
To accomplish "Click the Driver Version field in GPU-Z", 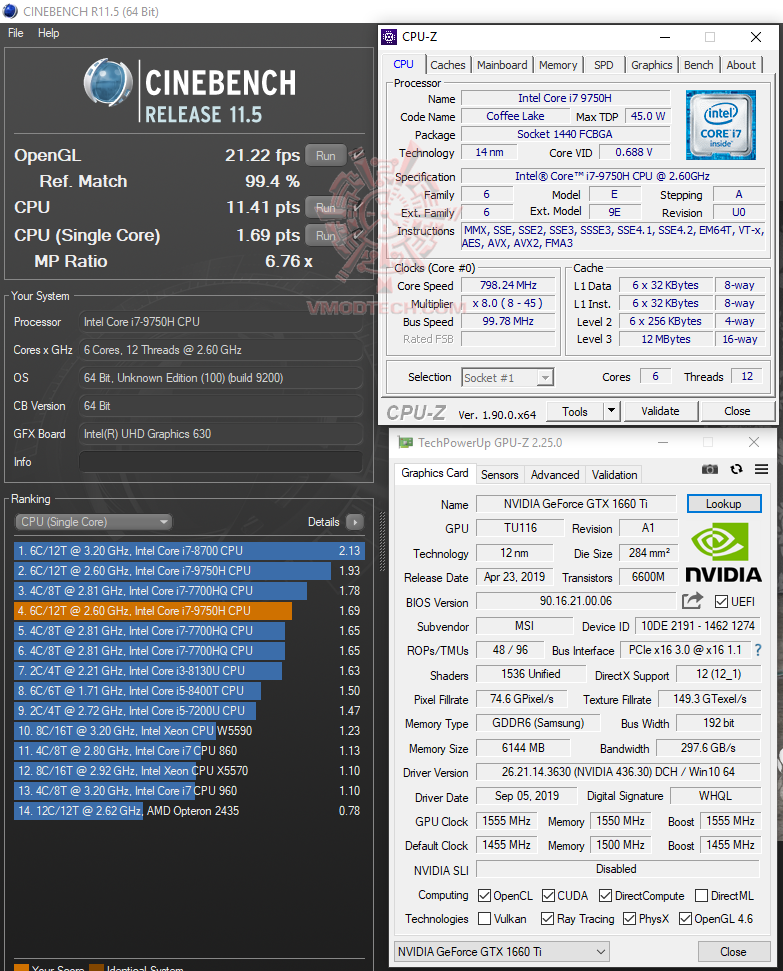I will 618,772.
